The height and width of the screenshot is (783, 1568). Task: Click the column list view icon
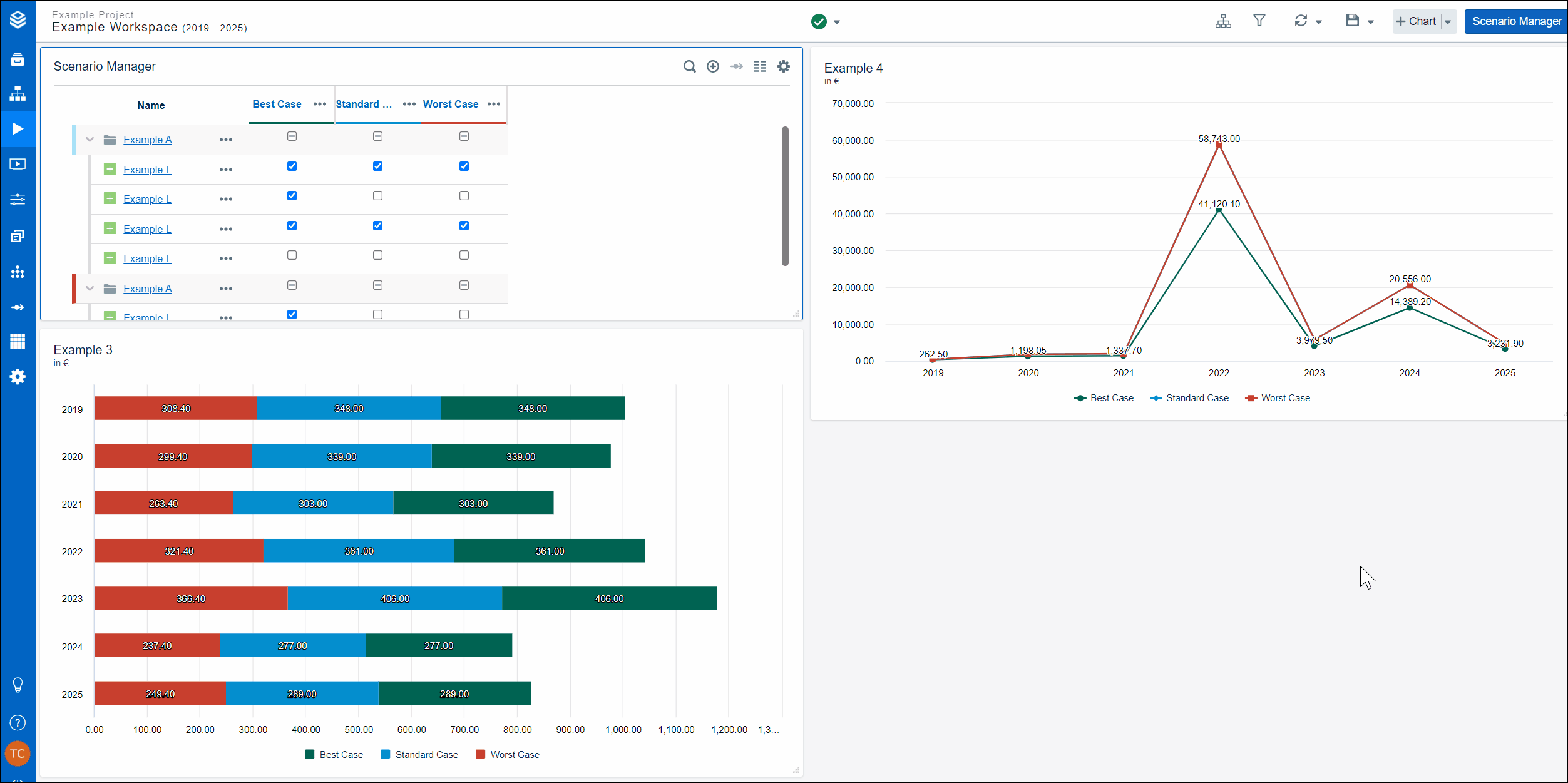760,66
